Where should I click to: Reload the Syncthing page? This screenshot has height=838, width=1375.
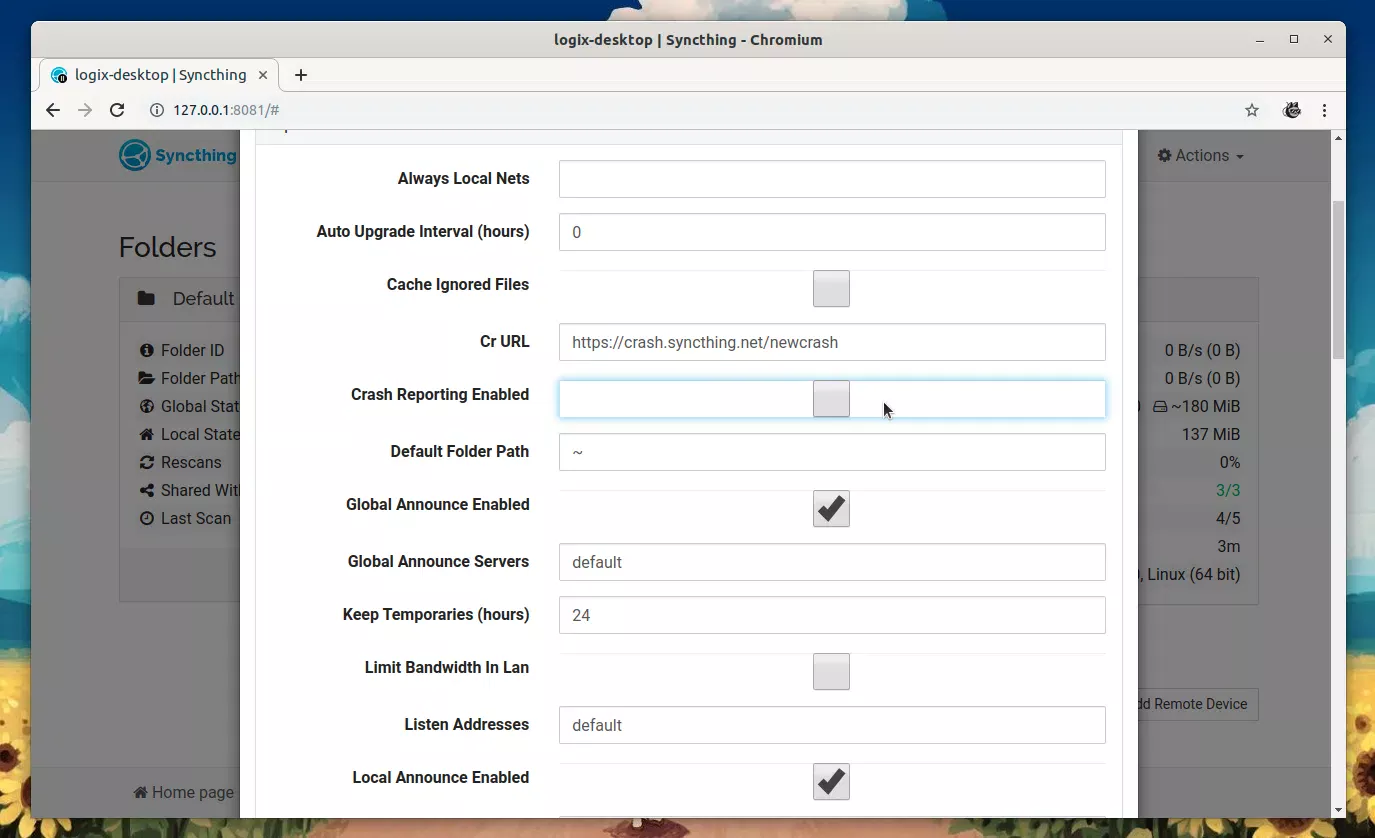point(117,110)
